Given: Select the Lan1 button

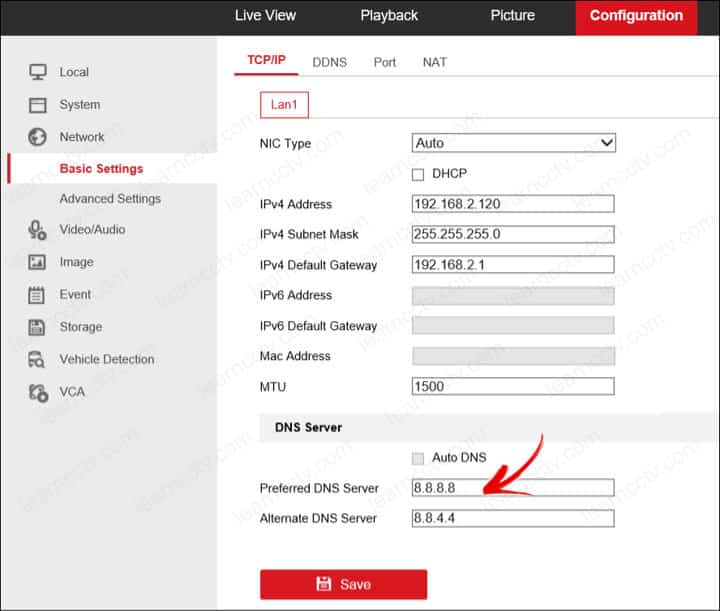Looking at the screenshot, I should [x=285, y=105].
